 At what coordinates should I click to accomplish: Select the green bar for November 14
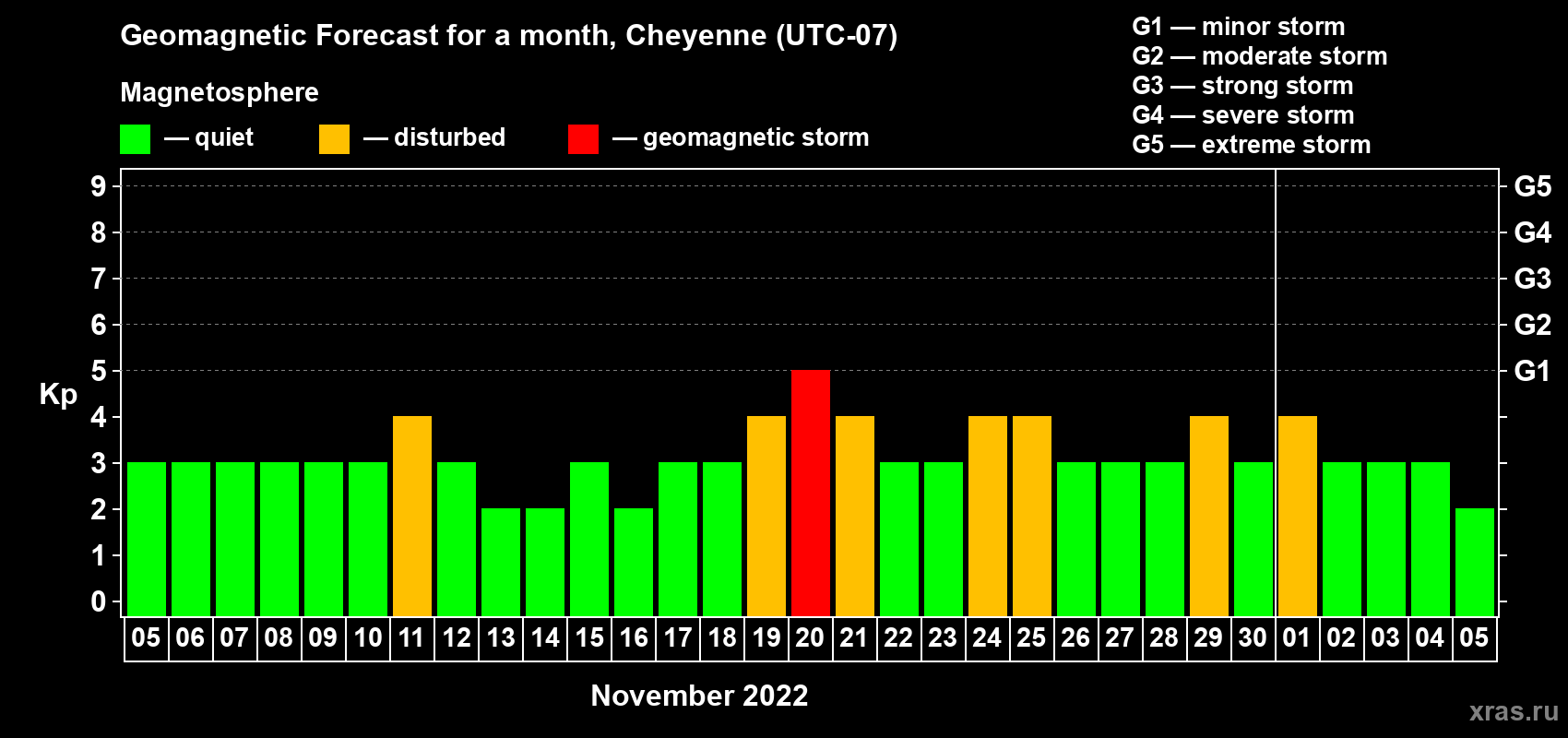tap(545, 562)
